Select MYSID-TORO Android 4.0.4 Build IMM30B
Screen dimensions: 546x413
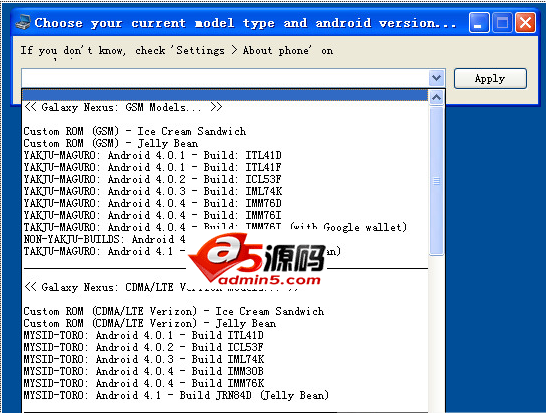[143, 372]
